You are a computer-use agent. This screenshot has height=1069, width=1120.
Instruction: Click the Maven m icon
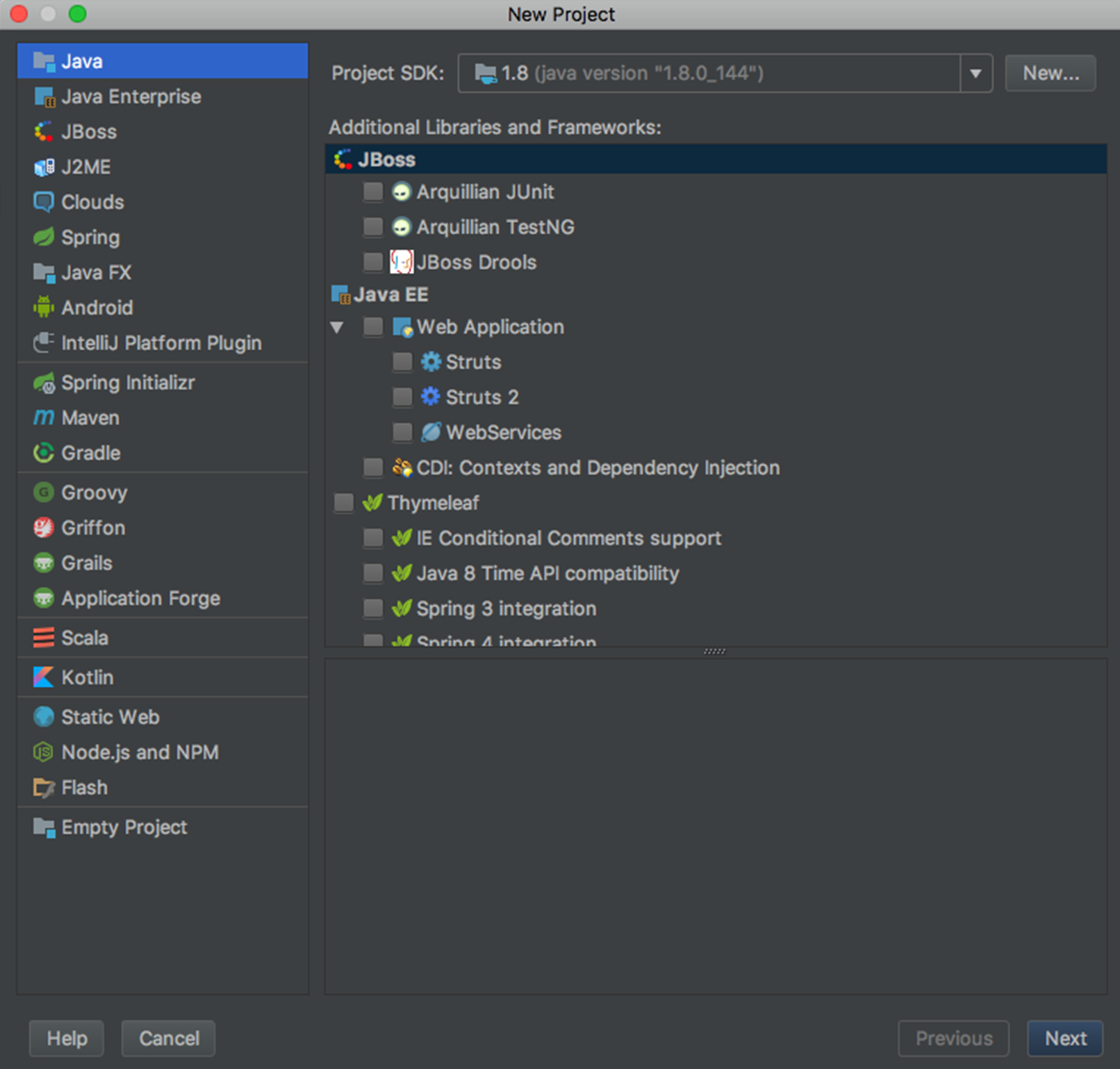[x=44, y=418]
